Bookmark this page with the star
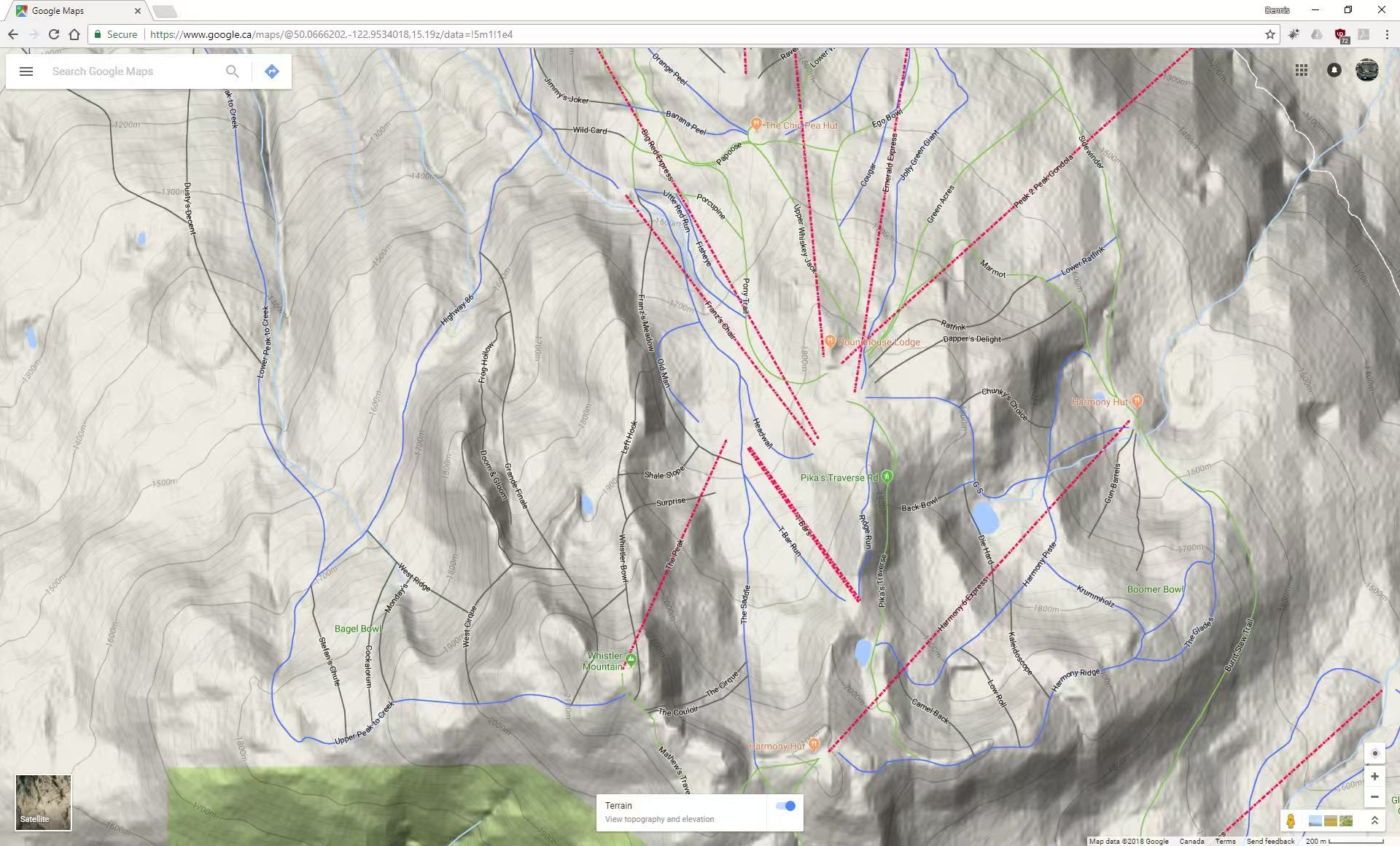Screen dimensions: 1400x846 [x=1270, y=34]
